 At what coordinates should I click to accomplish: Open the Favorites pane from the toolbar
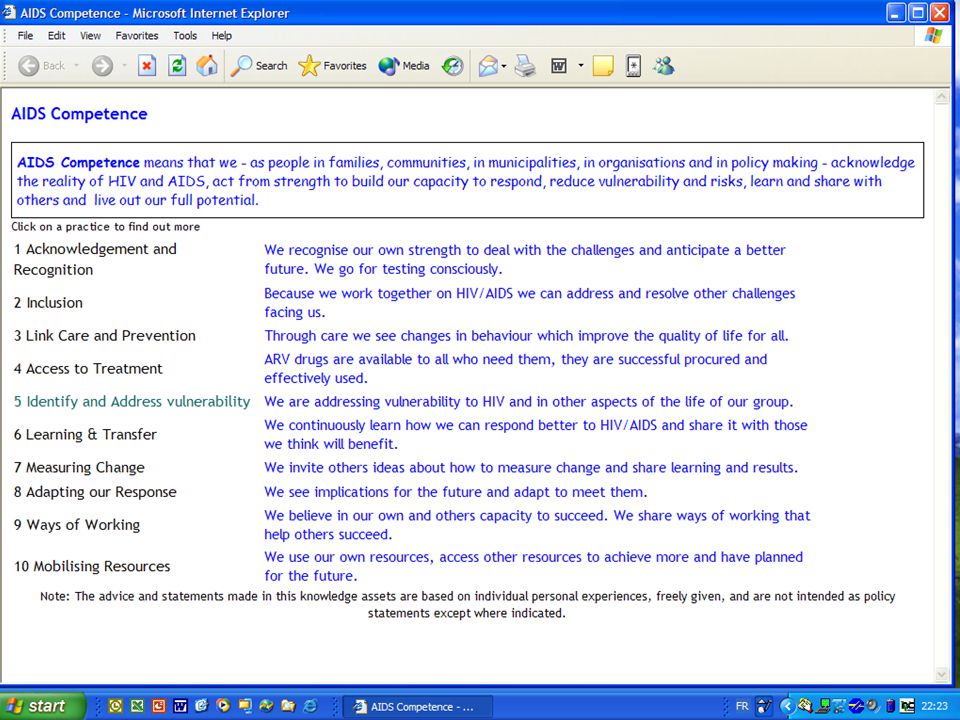332,66
